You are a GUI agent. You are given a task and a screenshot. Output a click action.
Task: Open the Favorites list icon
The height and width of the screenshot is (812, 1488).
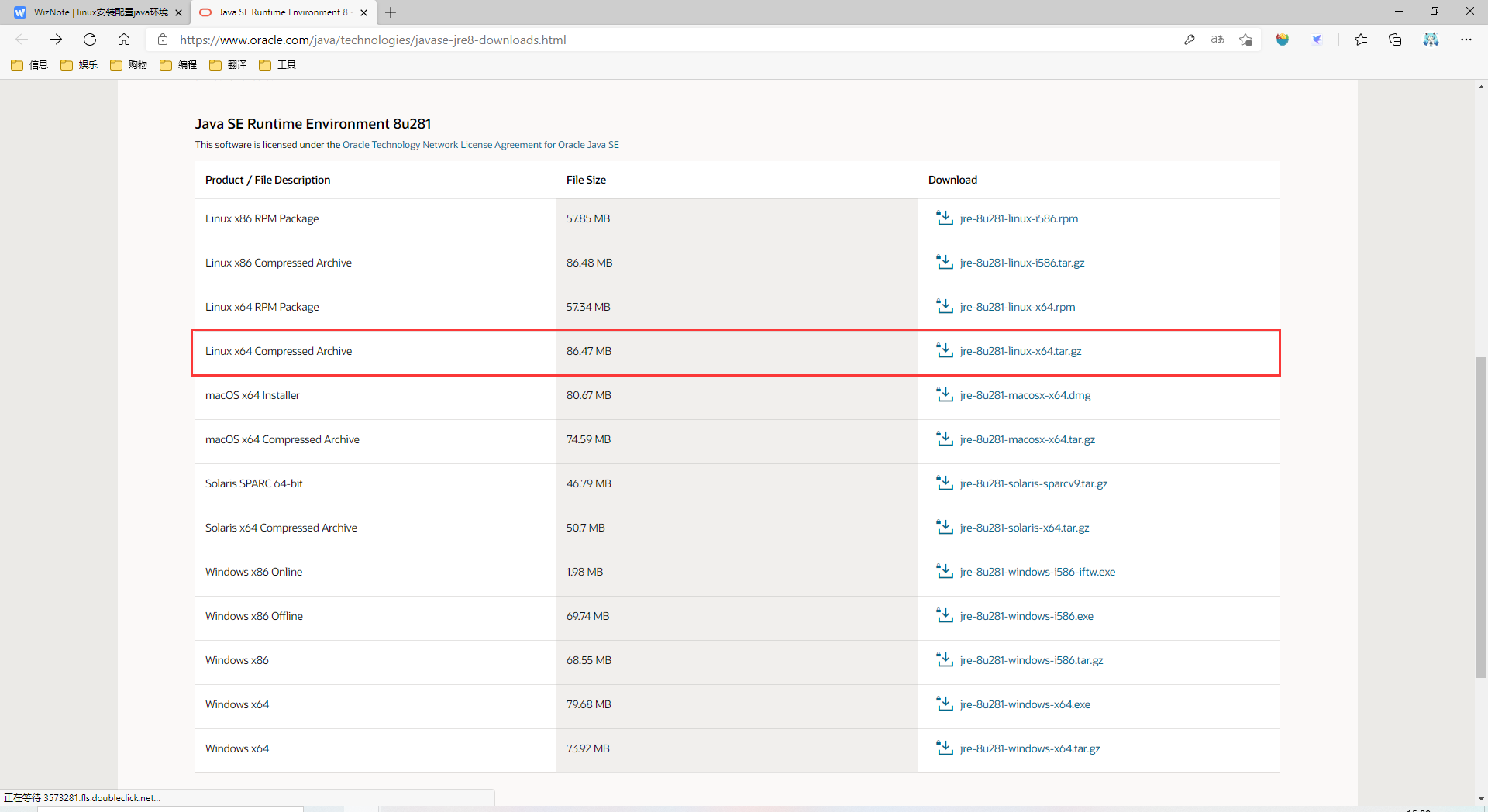point(1361,40)
